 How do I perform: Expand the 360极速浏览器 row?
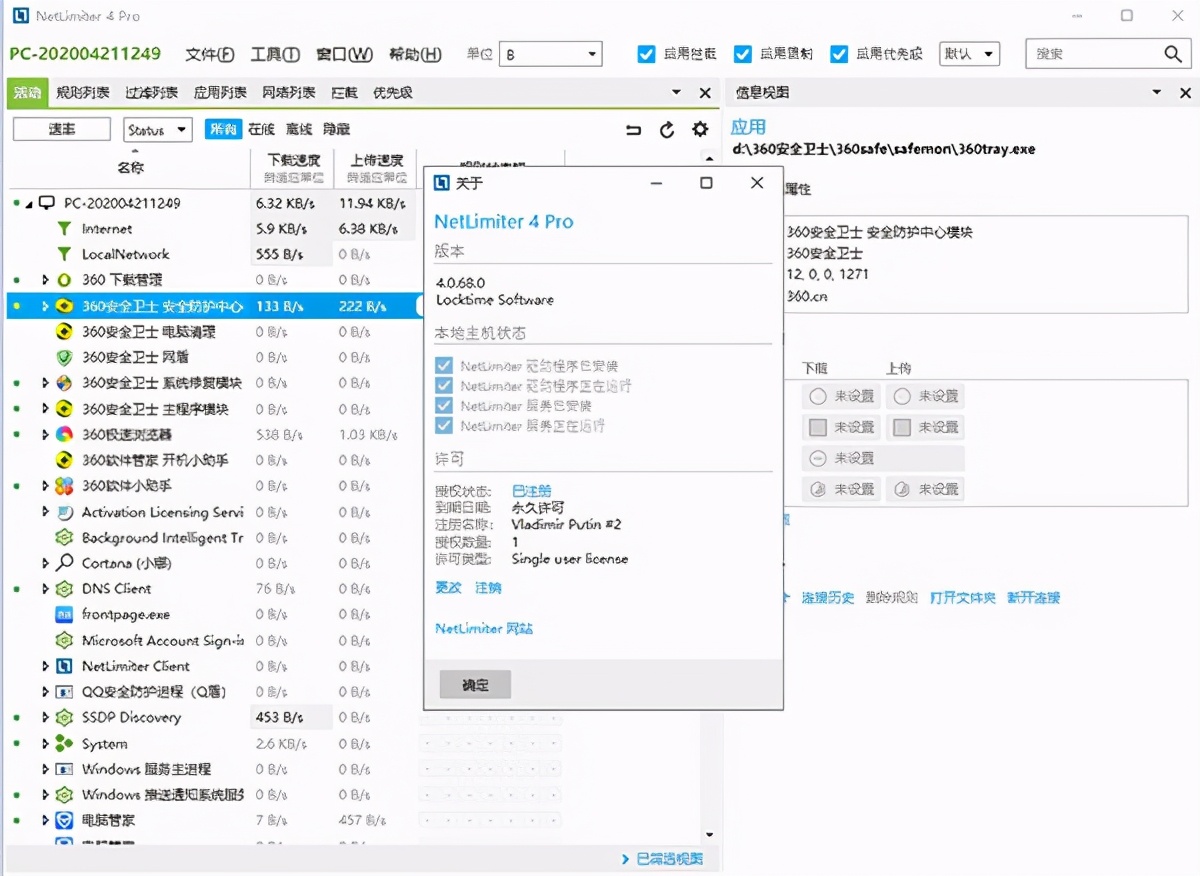45,434
